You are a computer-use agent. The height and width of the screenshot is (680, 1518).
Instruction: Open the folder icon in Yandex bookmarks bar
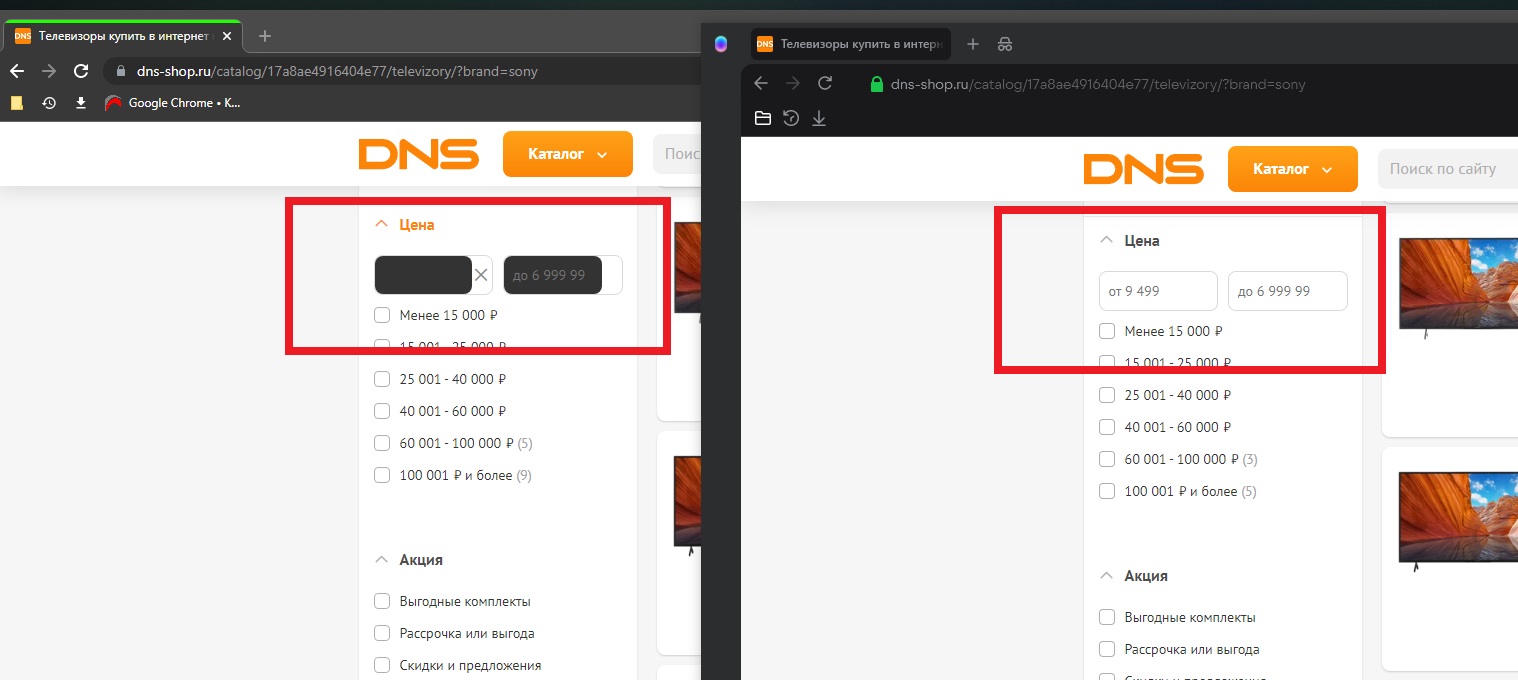[763, 118]
